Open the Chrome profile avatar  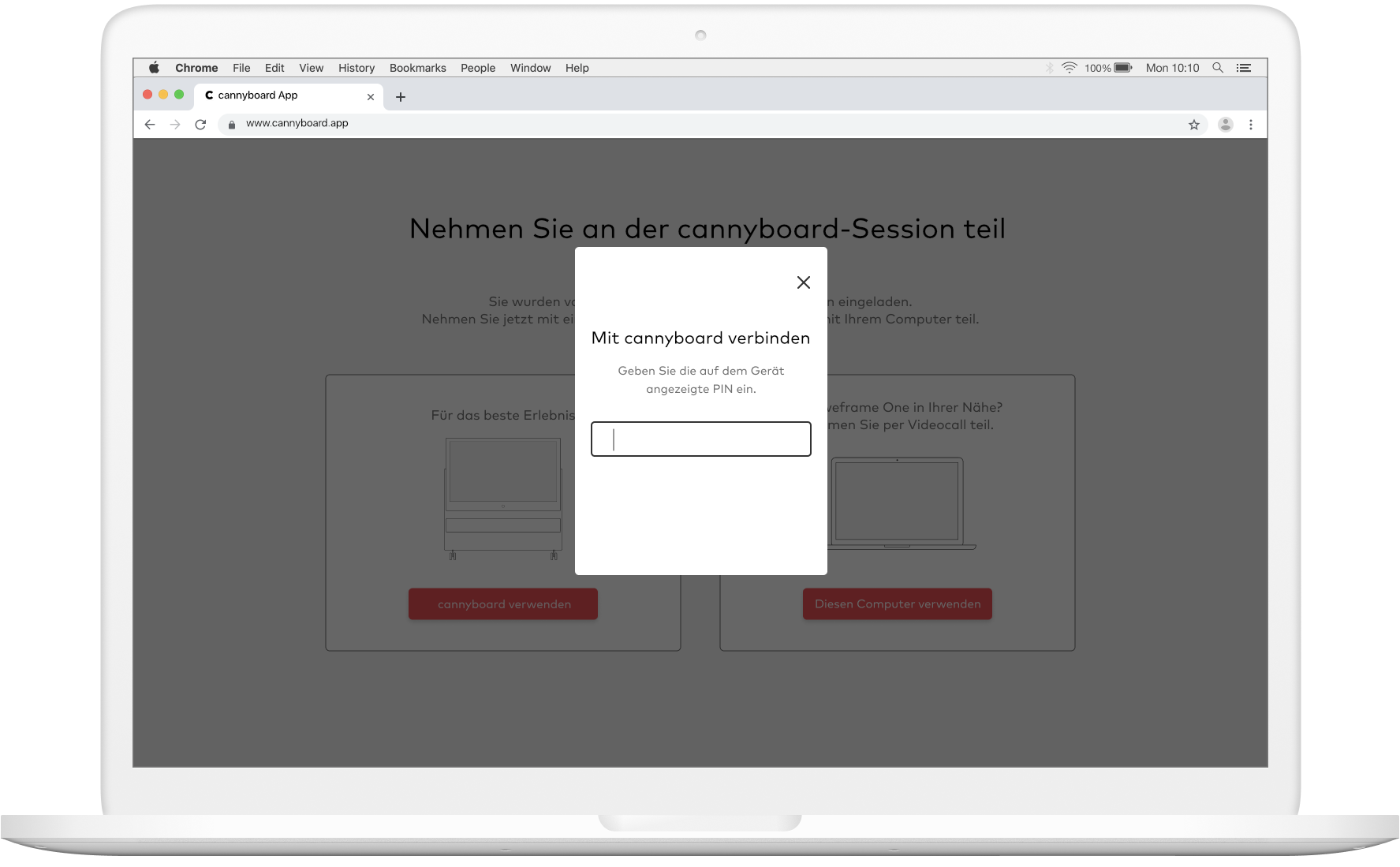click(x=1226, y=125)
